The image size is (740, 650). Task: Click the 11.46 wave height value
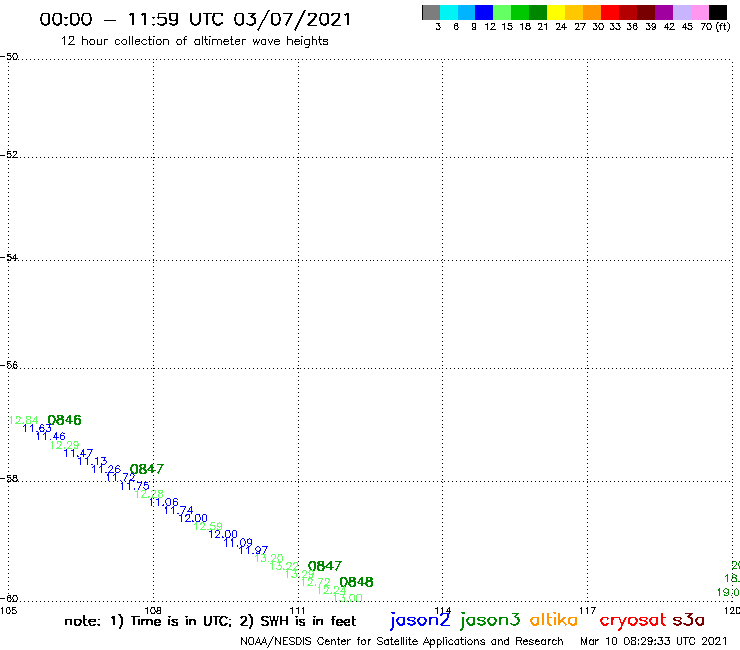(50, 436)
